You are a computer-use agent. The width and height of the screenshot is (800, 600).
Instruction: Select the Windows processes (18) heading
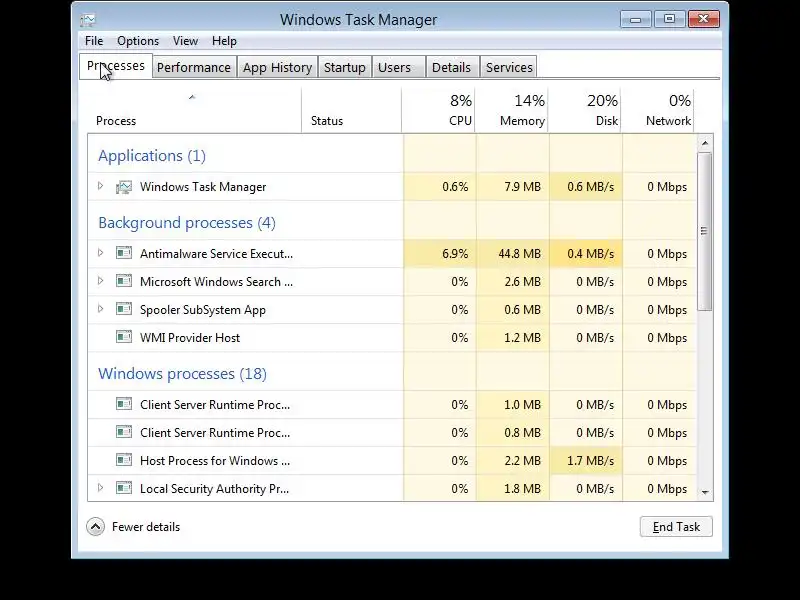pos(182,374)
